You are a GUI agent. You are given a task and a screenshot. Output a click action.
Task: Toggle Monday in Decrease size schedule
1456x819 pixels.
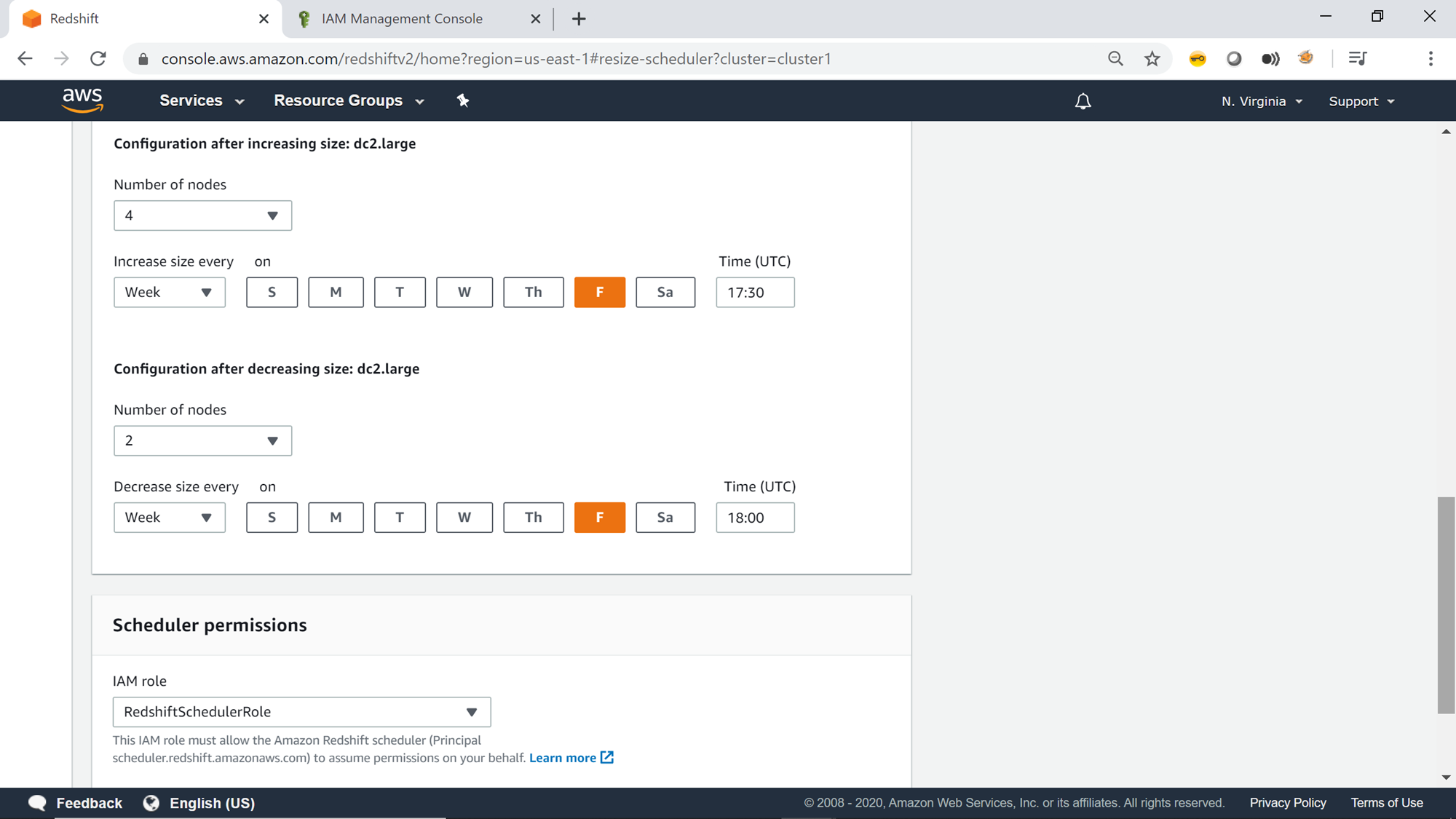point(336,518)
